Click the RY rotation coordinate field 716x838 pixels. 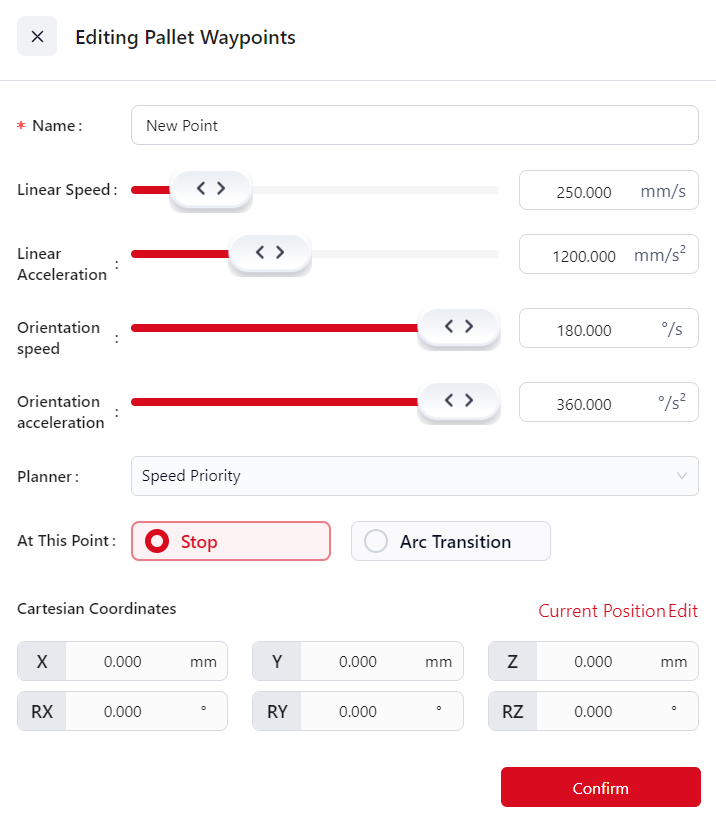(x=358, y=711)
